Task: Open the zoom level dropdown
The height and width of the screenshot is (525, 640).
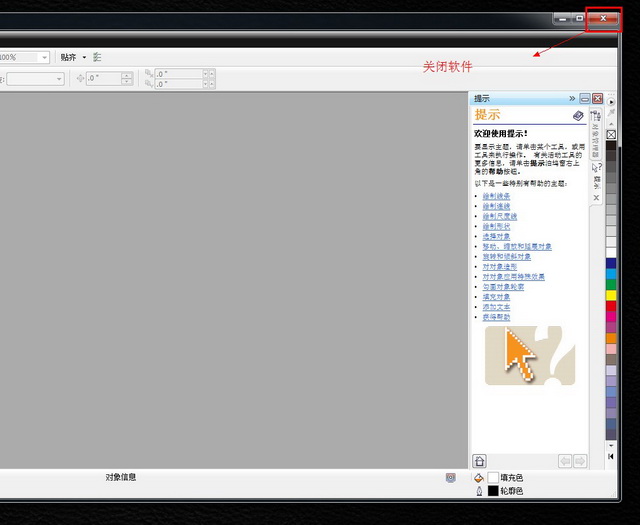Action: point(44,58)
